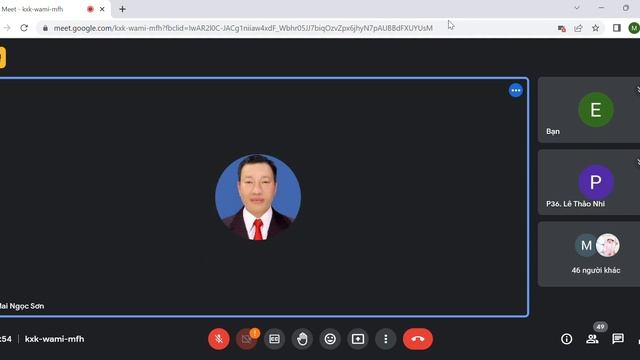The width and height of the screenshot is (640, 360).
Task: Close the Meet browser tab
Action: click(x=102, y=9)
